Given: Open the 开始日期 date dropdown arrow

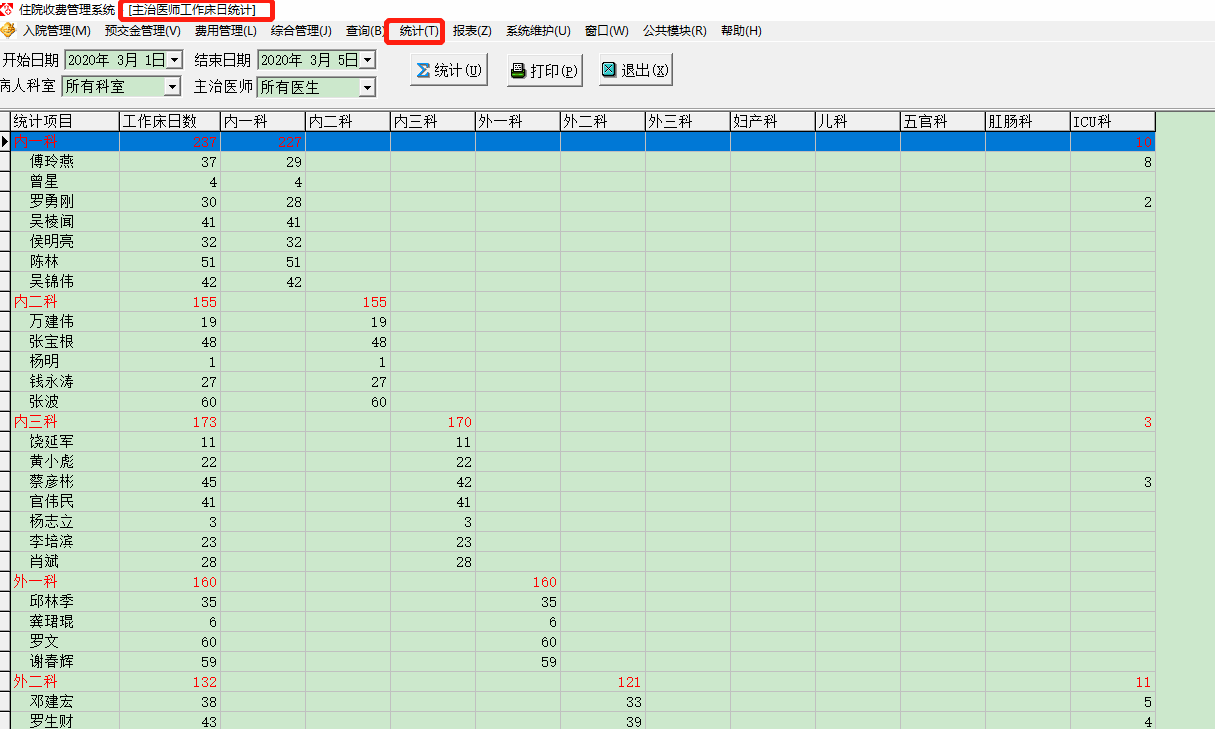Looking at the screenshot, I should [x=175, y=60].
